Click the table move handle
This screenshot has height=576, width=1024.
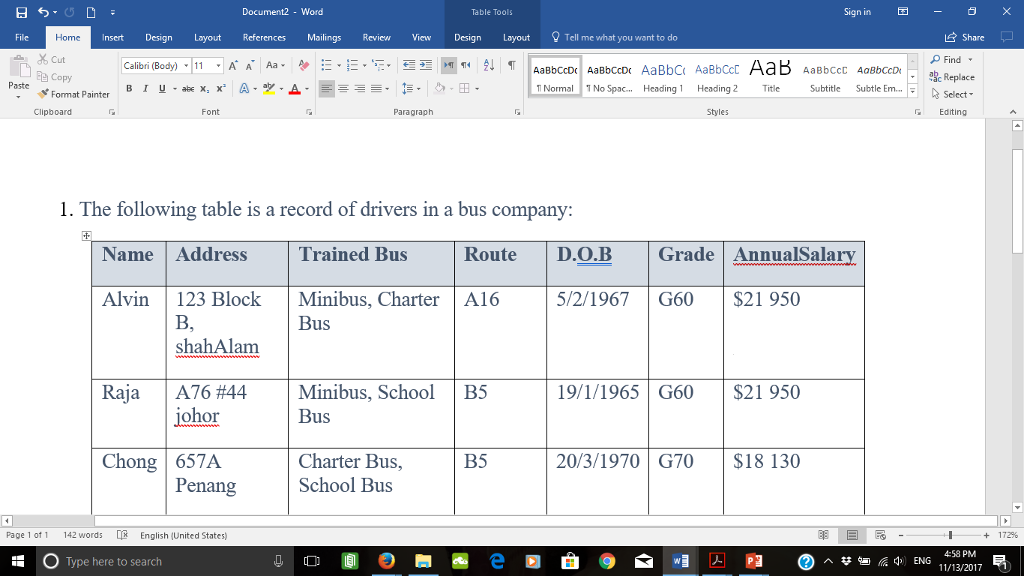click(x=87, y=235)
